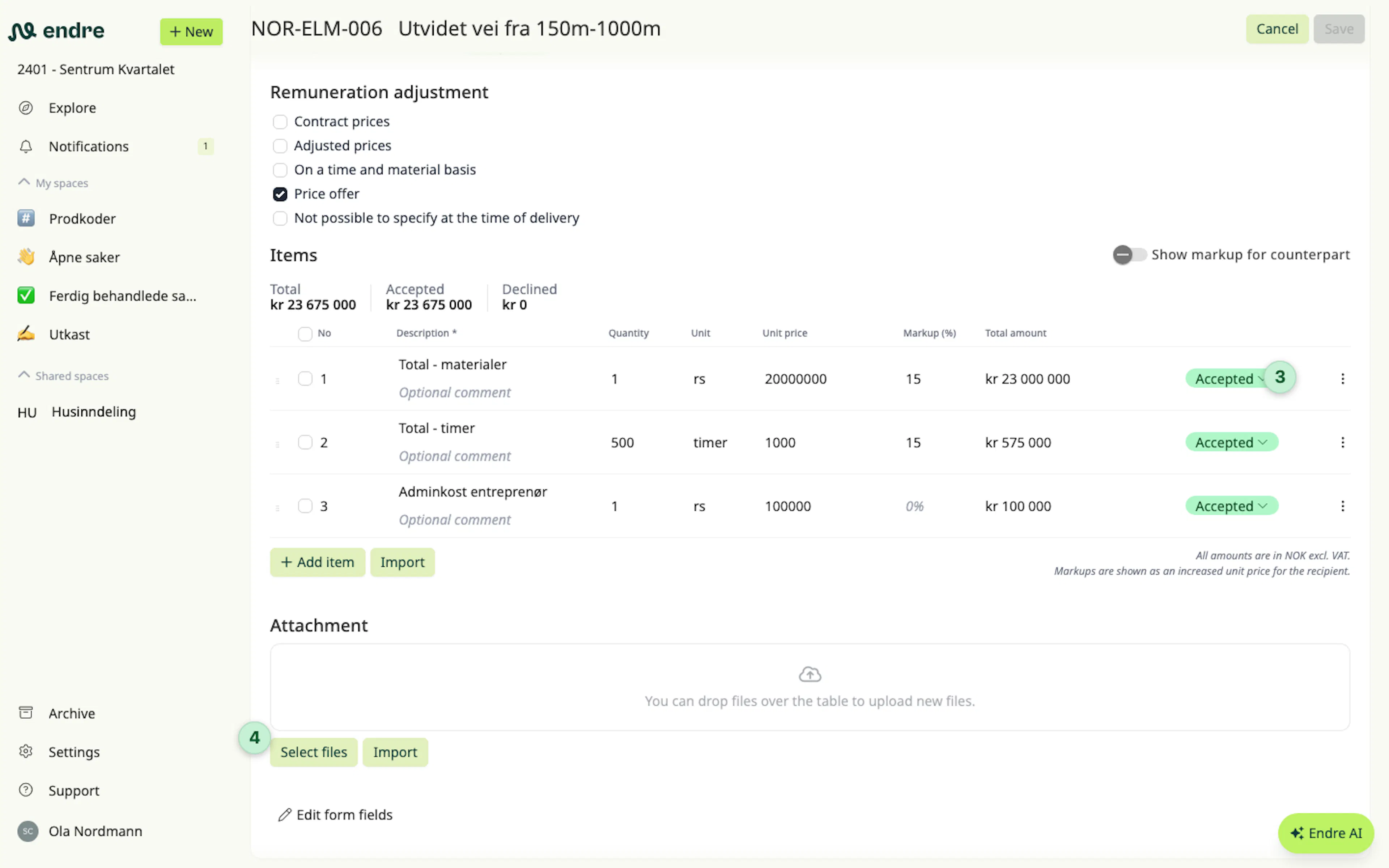Click the drag handle of item row 3
This screenshot has height=868, width=1389.
pos(278,508)
